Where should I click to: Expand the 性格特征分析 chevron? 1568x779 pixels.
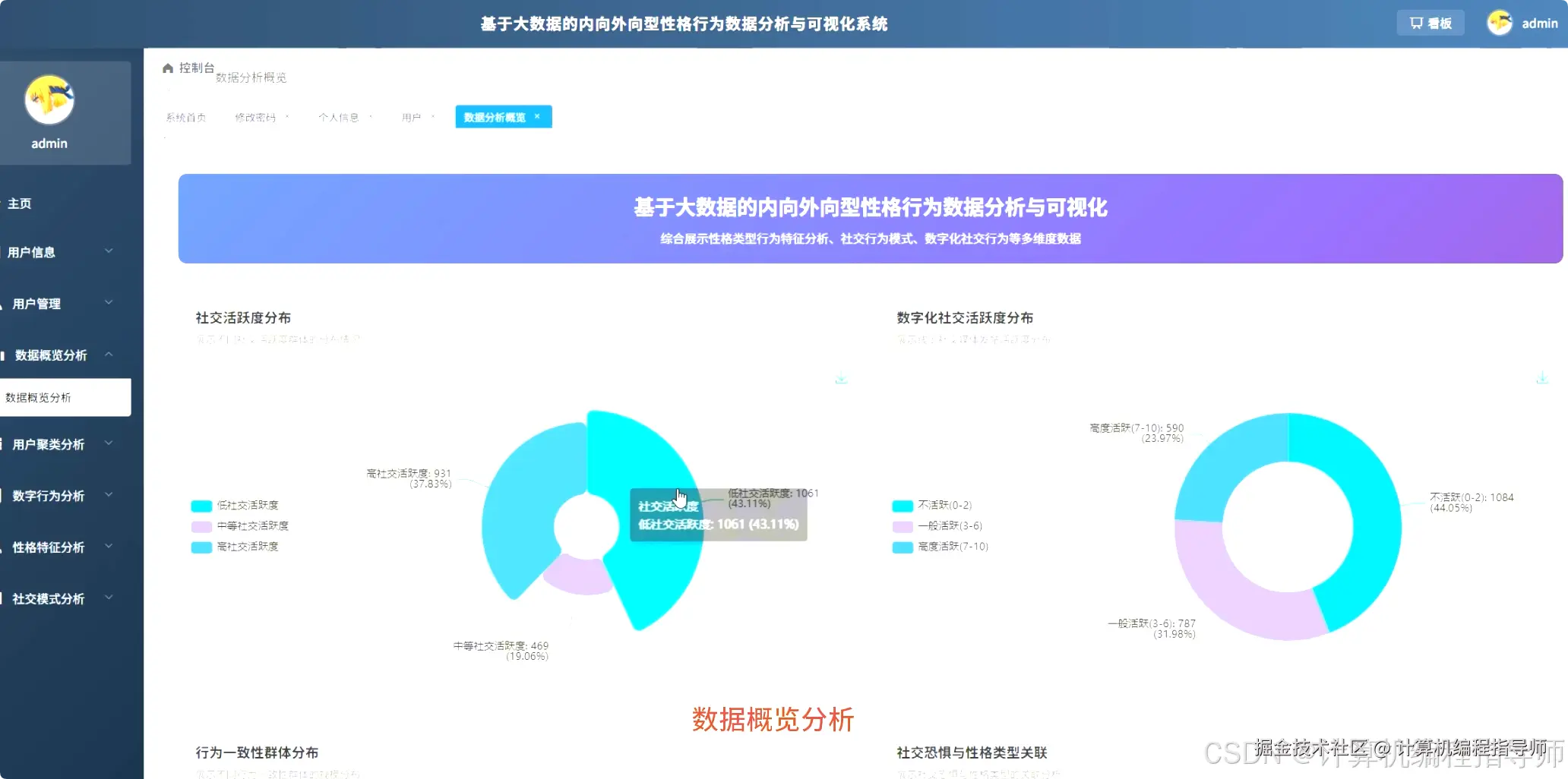109,547
